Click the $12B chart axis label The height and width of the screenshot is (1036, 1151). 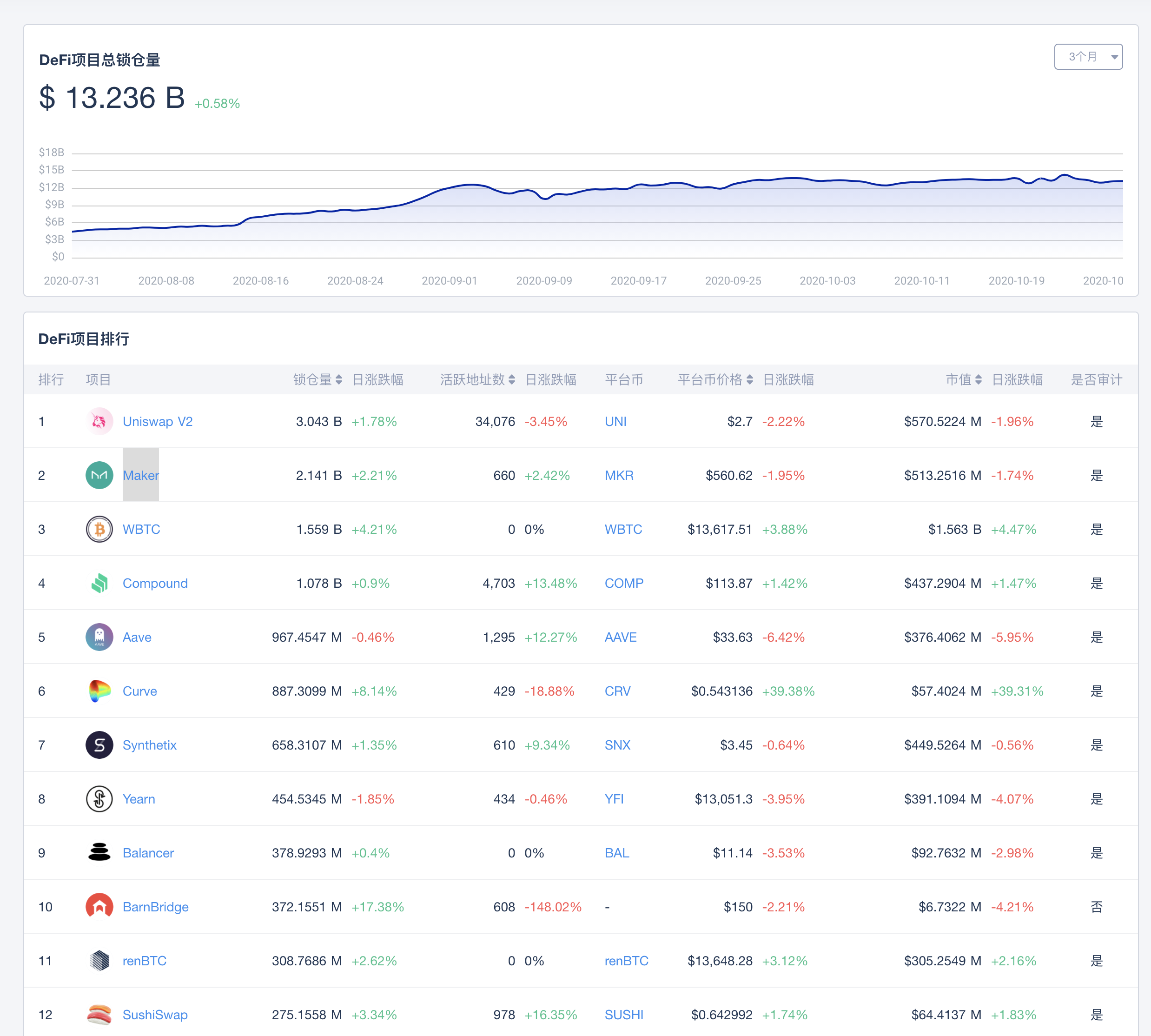[51, 187]
